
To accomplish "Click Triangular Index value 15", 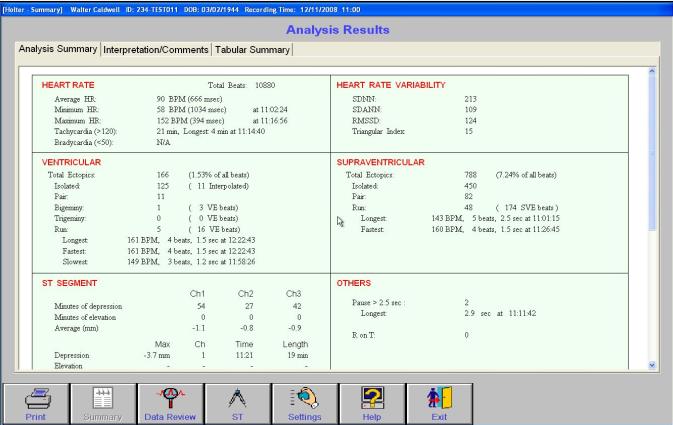I will pyautogui.click(x=468, y=131).
